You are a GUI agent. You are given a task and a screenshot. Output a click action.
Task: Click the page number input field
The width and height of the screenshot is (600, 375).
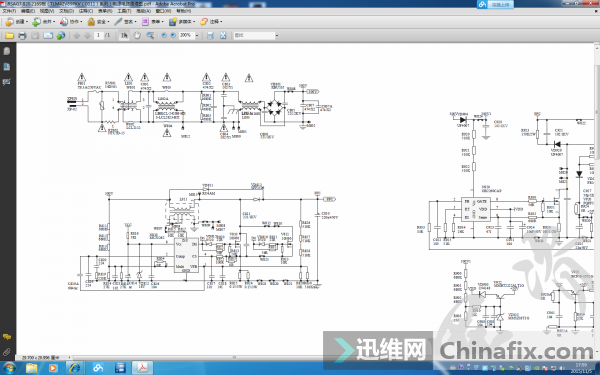coord(98,36)
